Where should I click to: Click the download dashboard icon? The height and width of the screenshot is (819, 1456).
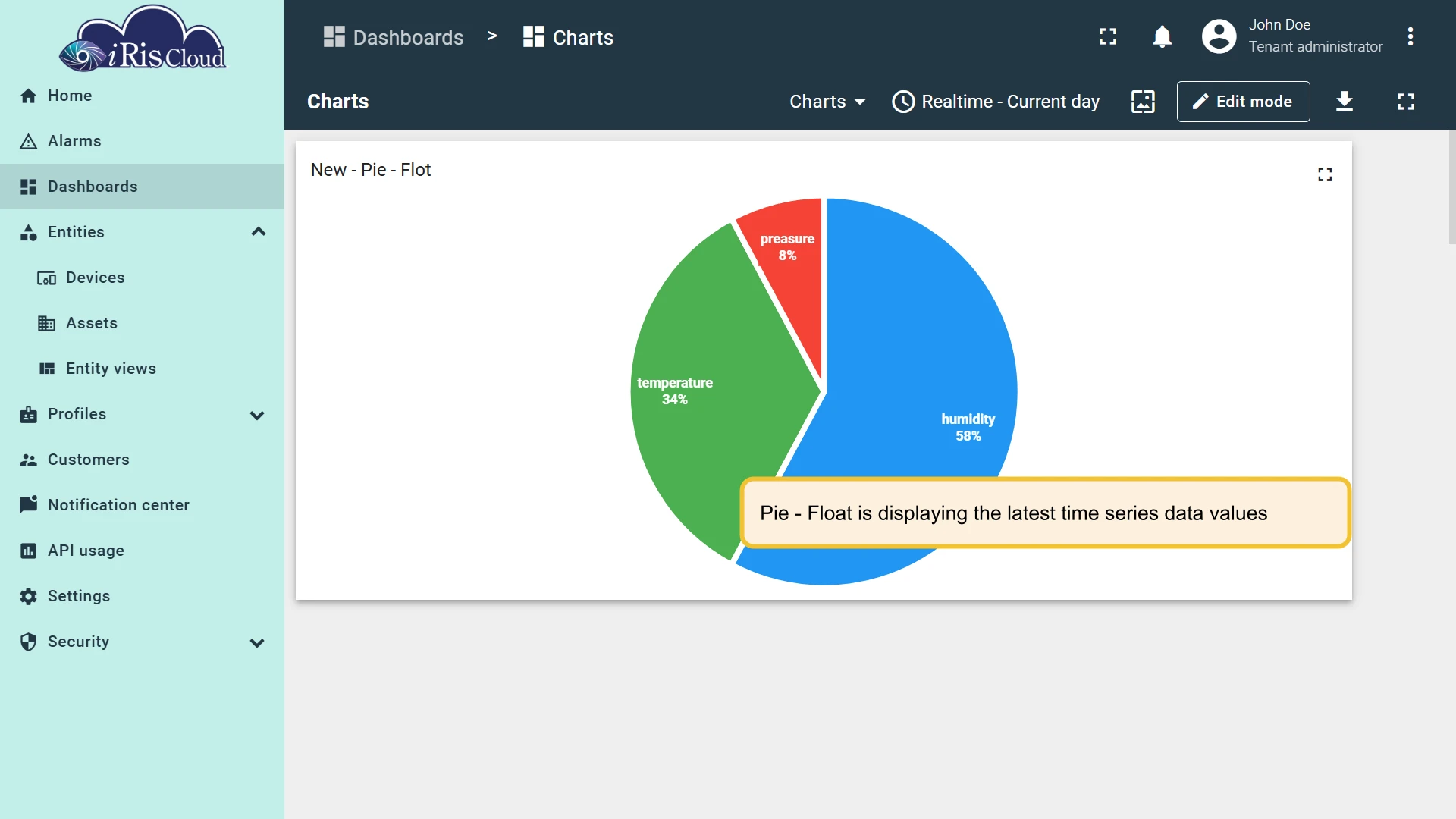[1345, 101]
